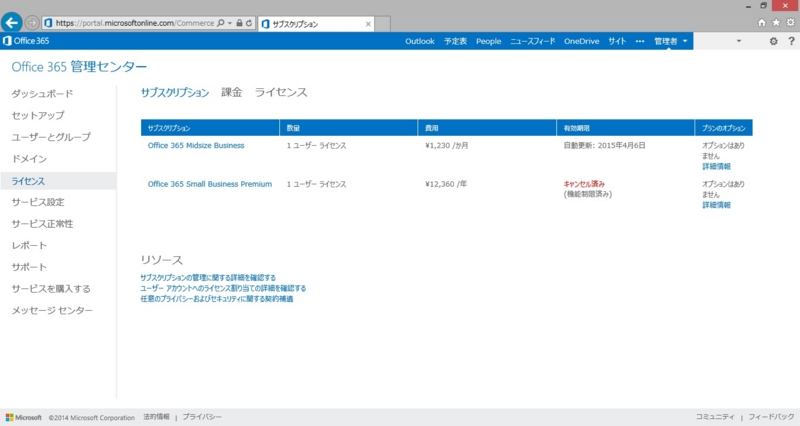
Task: Switch to the 課金 tab
Action: coord(232,92)
